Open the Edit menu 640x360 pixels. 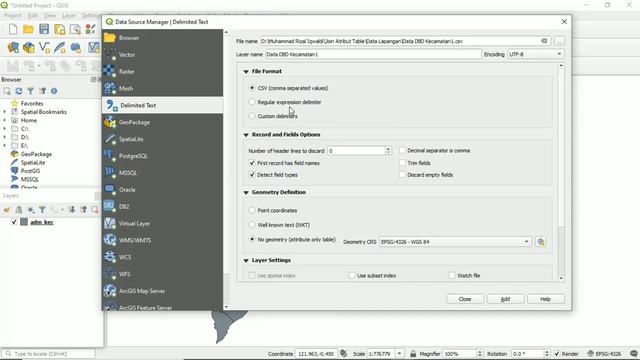point(33,16)
